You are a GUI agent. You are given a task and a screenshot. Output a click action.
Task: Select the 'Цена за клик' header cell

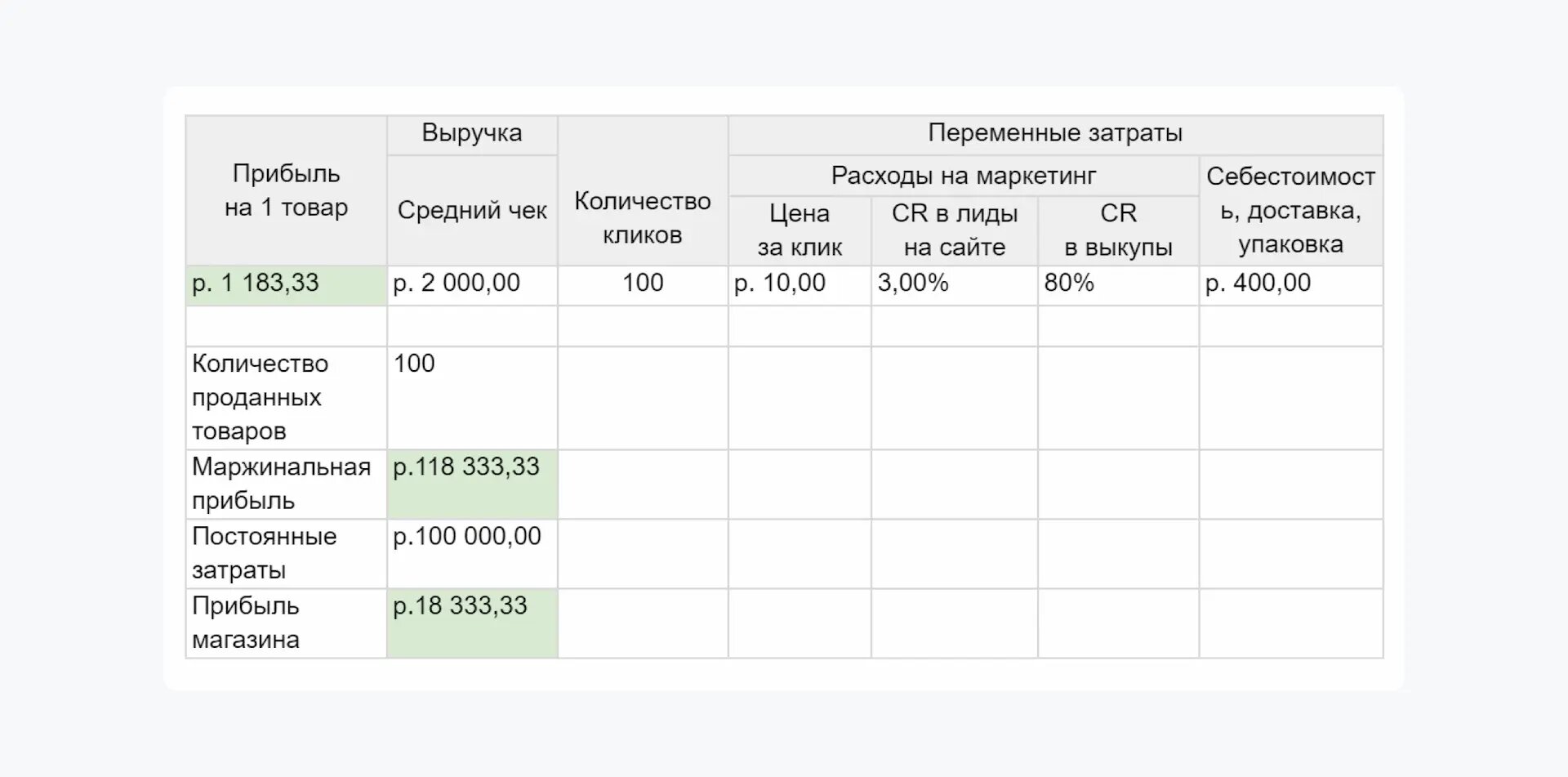[800, 230]
